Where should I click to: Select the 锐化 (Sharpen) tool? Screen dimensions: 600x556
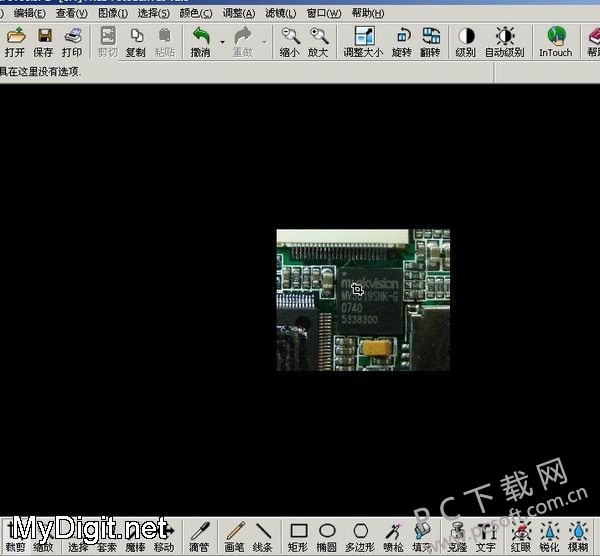[x=549, y=531]
